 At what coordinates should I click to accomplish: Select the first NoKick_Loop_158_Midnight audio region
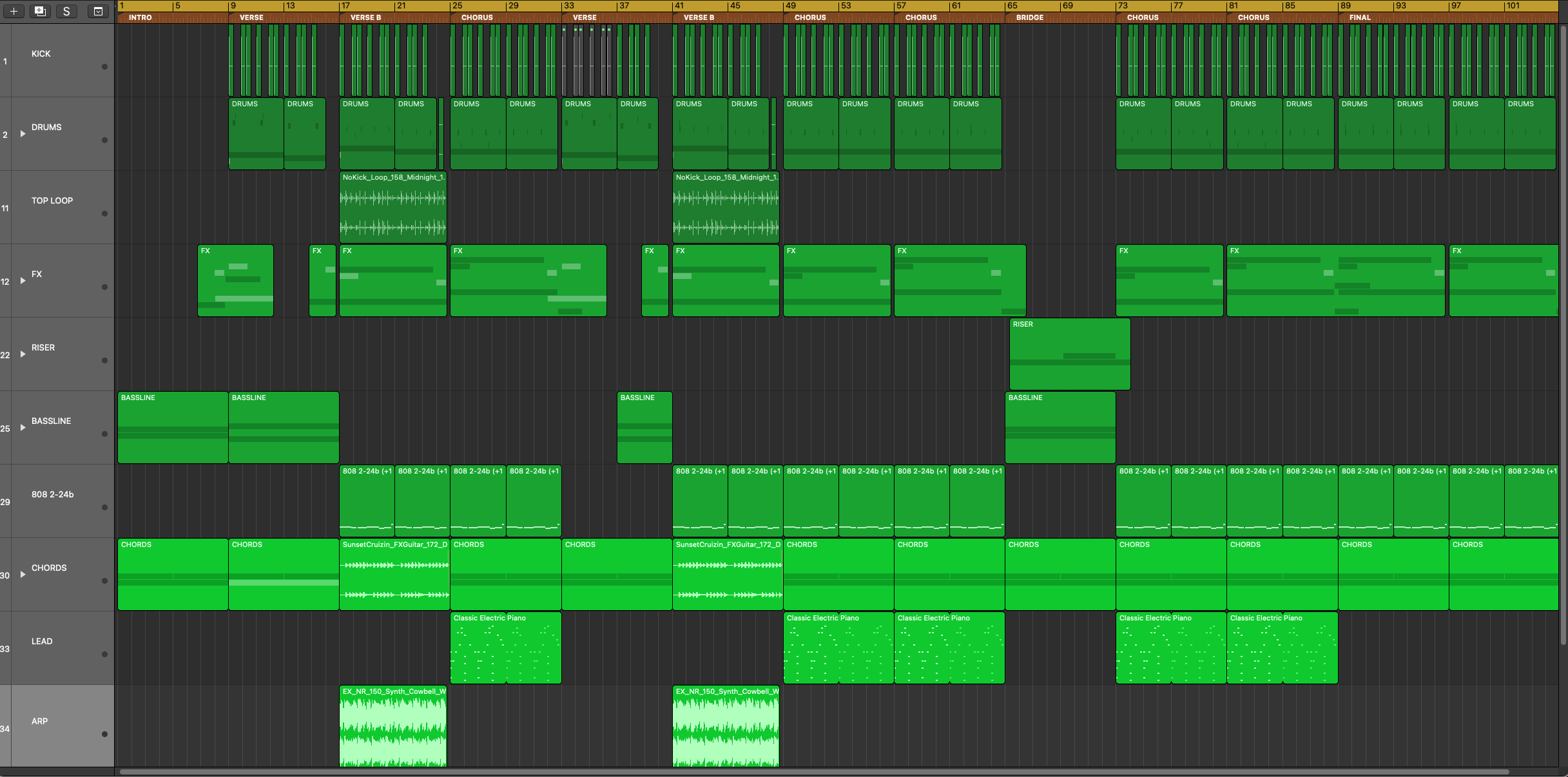click(x=393, y=207)
